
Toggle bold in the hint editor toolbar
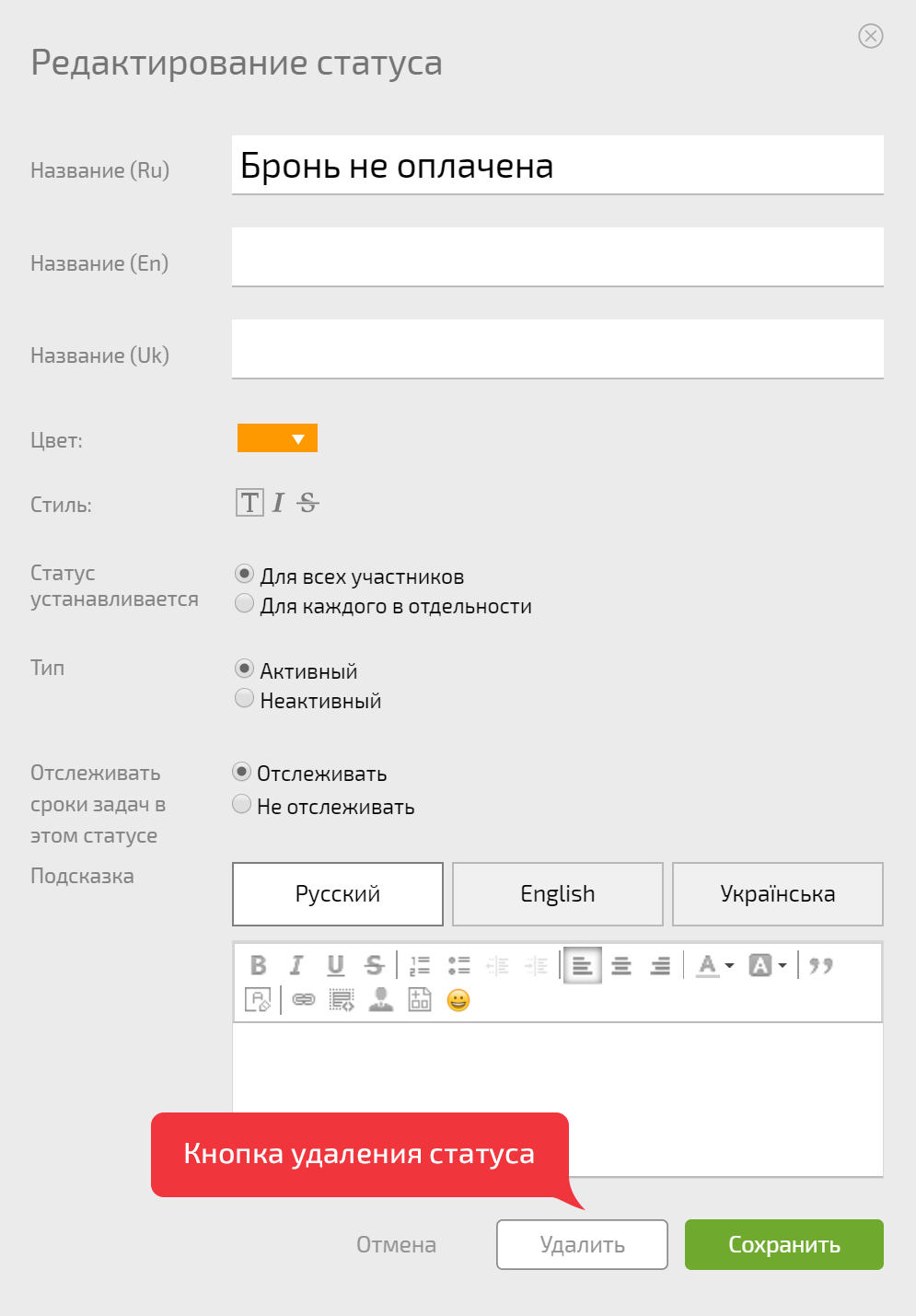point(259,965)
